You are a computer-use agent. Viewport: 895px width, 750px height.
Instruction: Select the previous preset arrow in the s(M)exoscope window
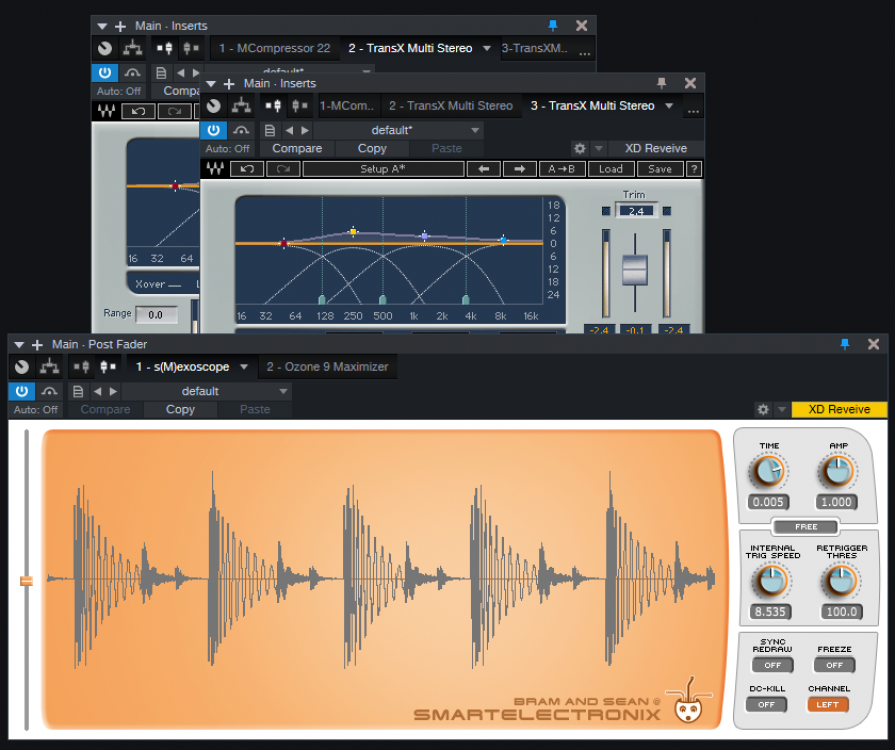(98, 392)
